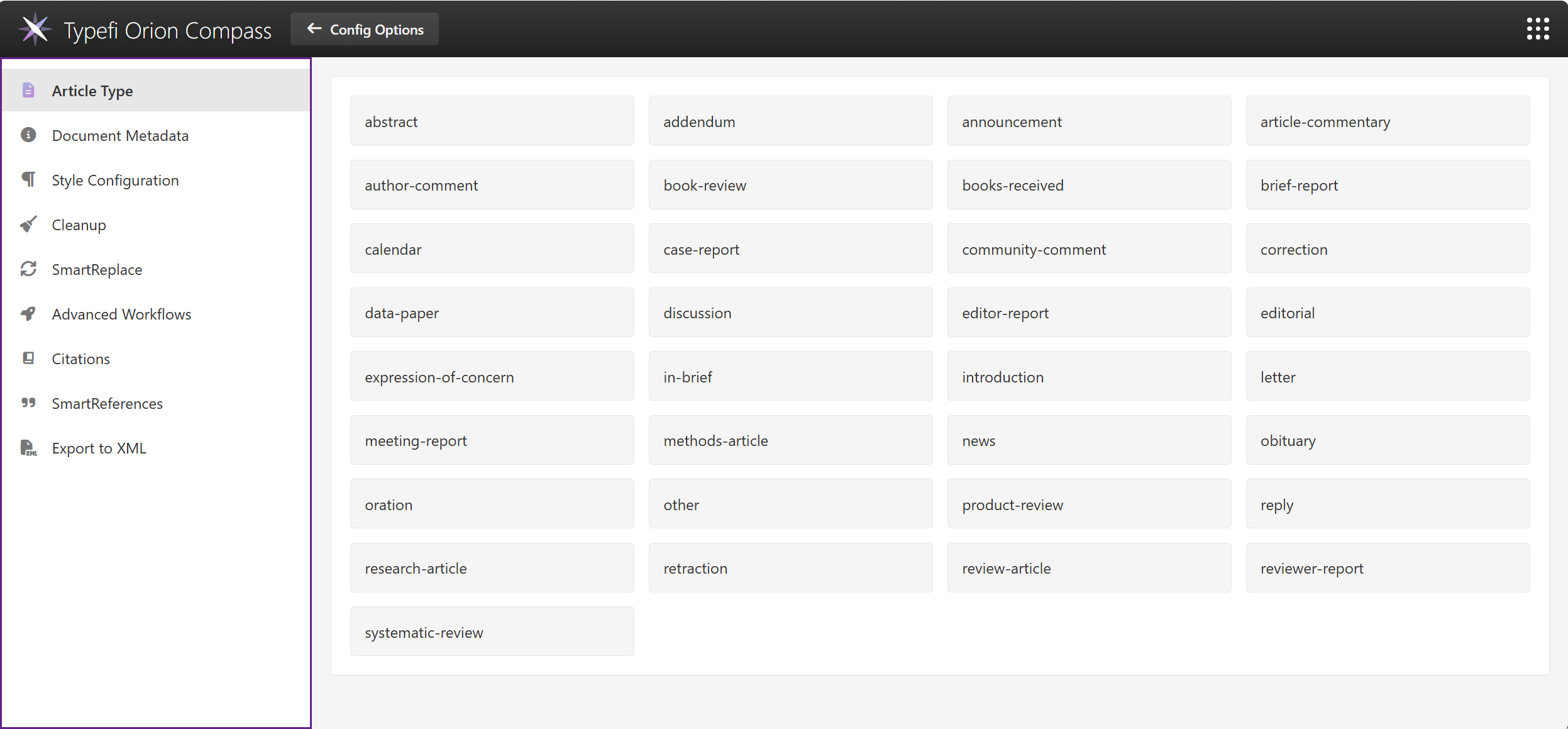Click the SmartReplace refresh icon

coord(28,269)
